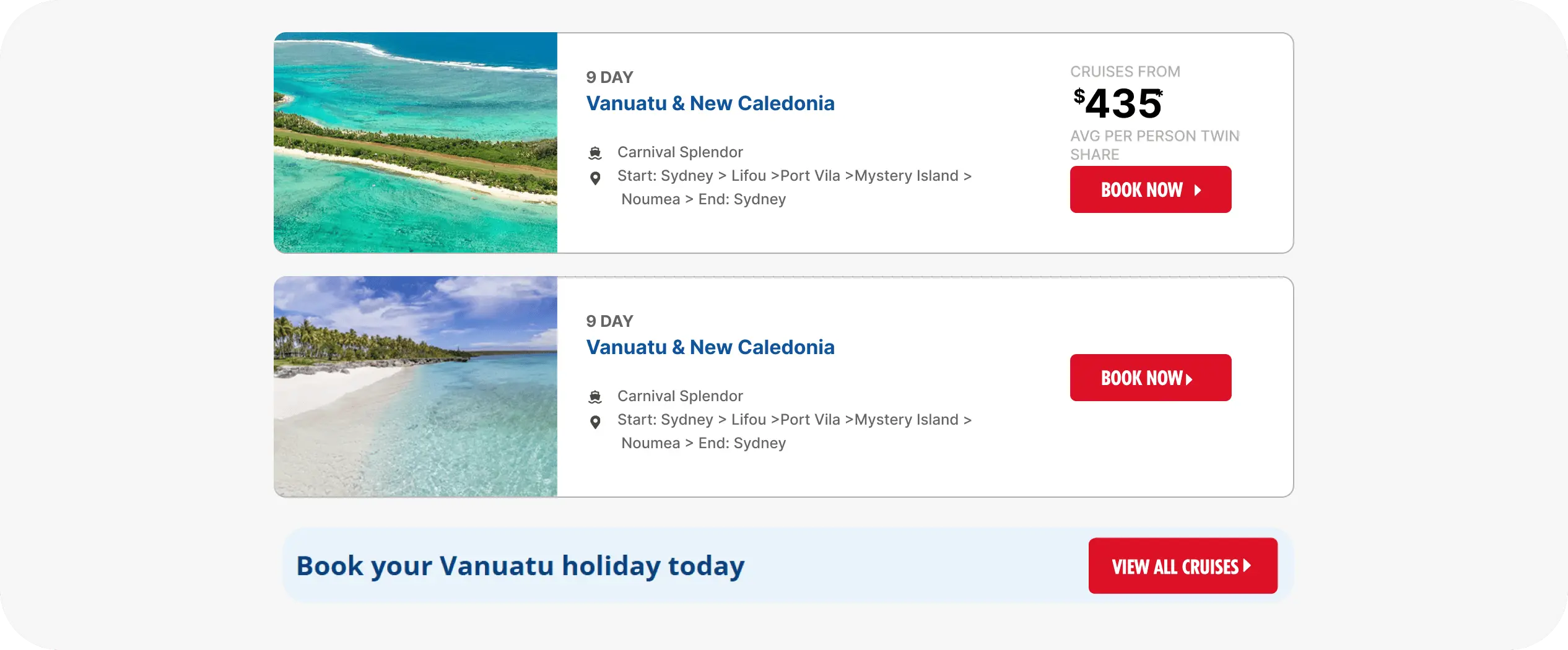Click the Book your Vanuatu holiday today heading
Screen dimensions: 1568x650
[520, 566]
